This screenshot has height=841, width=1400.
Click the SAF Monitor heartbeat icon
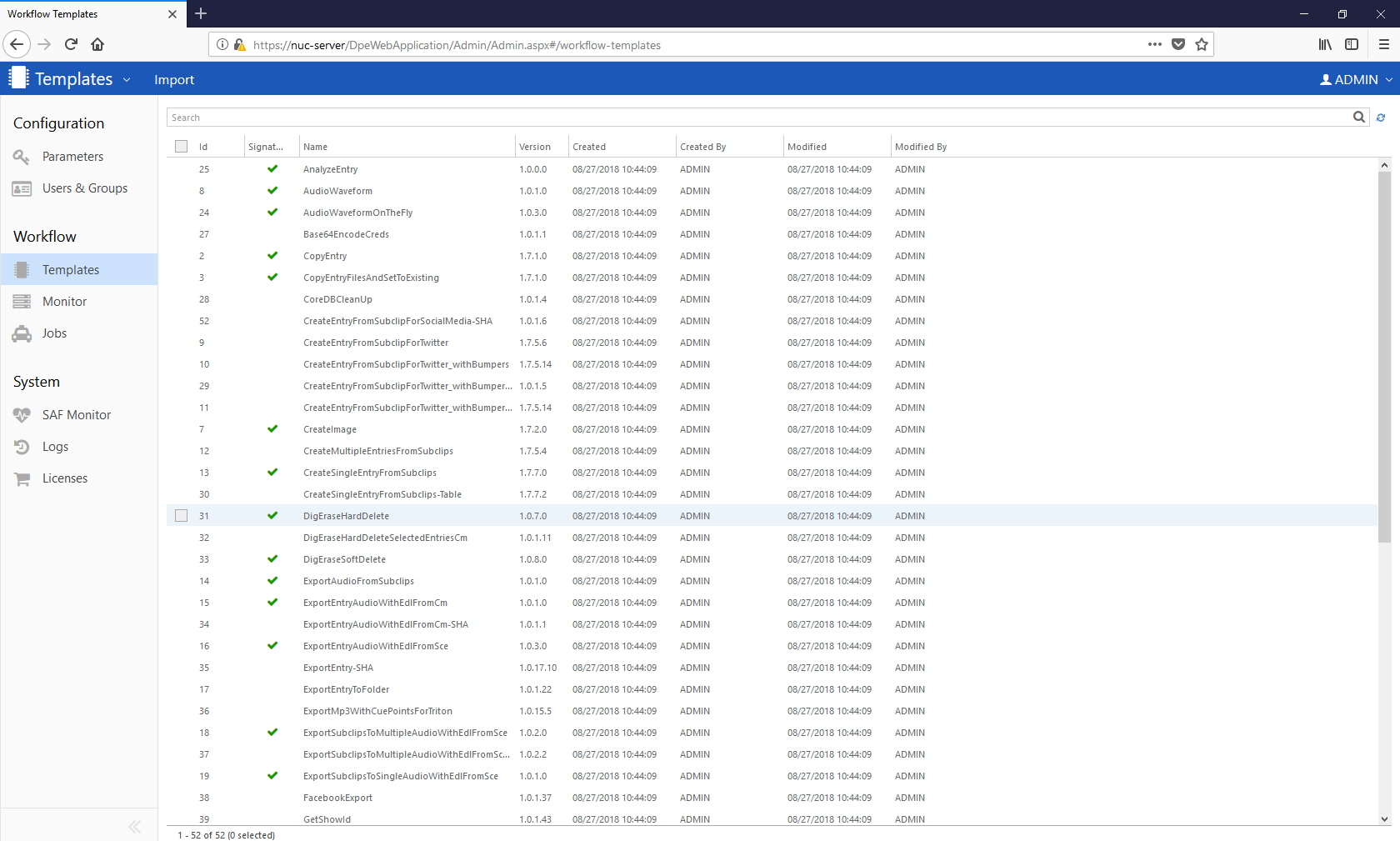[x=22, y=415]
